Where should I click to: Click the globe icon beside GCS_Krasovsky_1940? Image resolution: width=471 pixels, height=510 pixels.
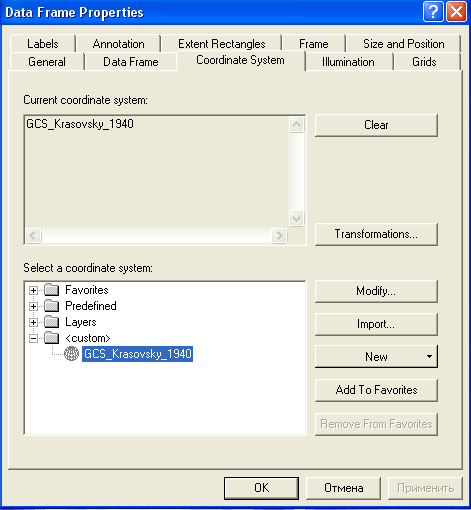[x=71, y=354]
